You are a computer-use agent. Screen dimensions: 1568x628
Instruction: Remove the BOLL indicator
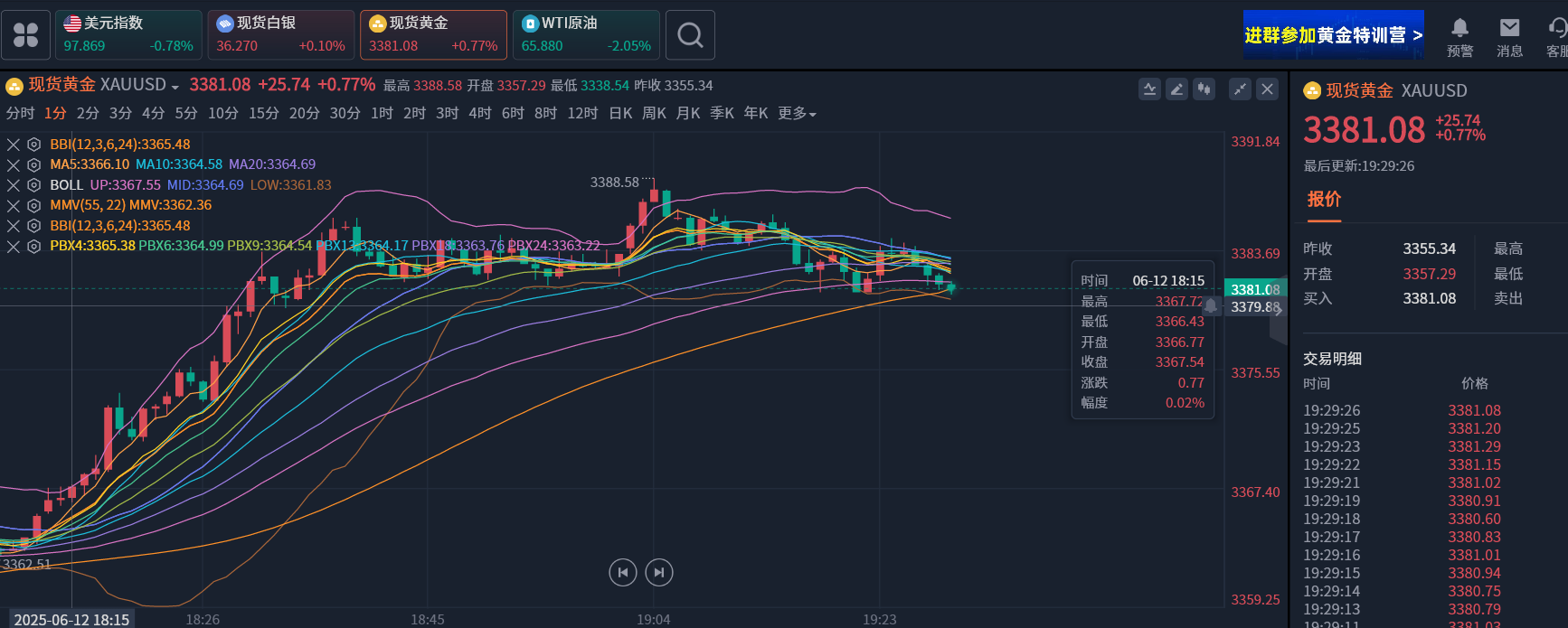(13, 184)
